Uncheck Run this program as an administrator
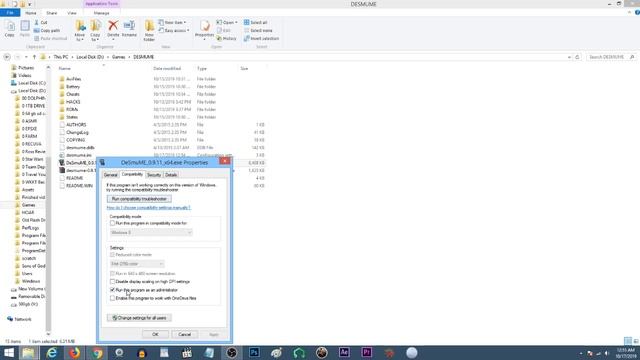 (112, 290)
